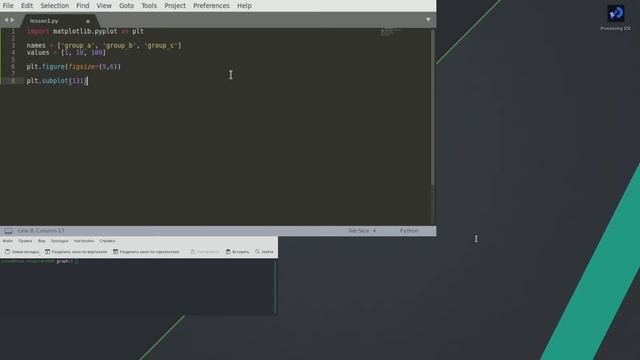Select line number 1 in gutter

(x=13, y=31)
